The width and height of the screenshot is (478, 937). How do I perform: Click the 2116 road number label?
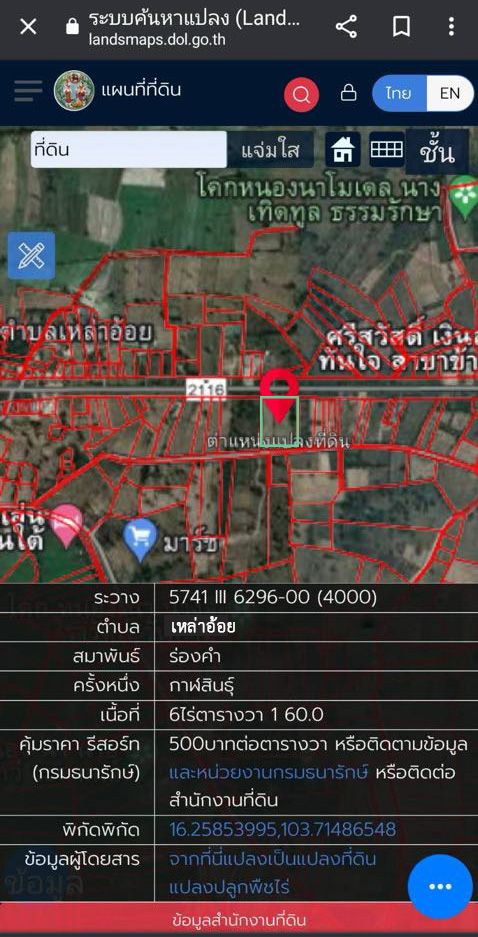[206, 388]
